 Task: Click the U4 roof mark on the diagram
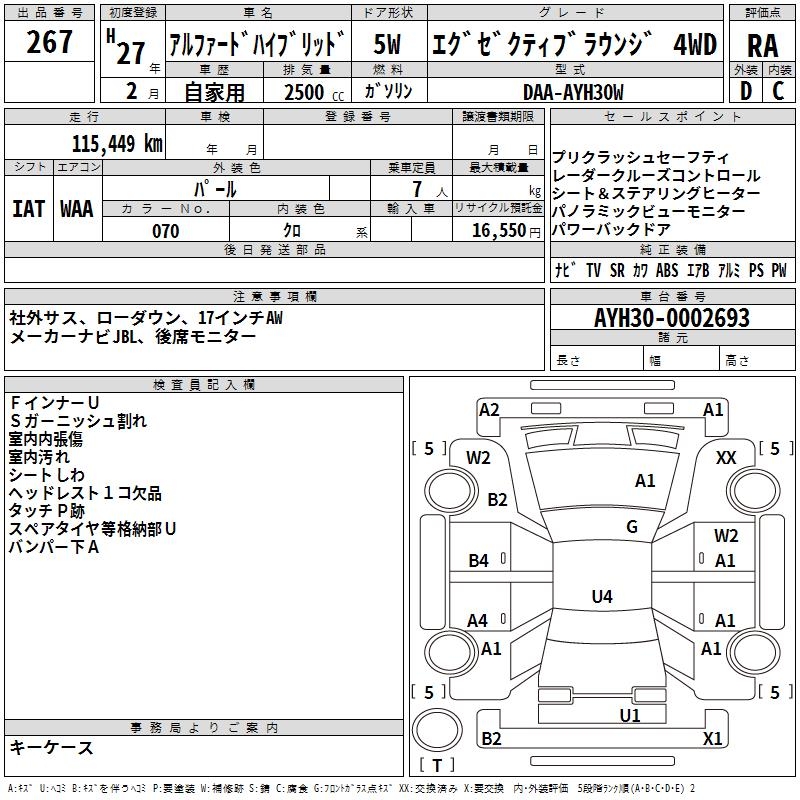click(x=602, y=596)
